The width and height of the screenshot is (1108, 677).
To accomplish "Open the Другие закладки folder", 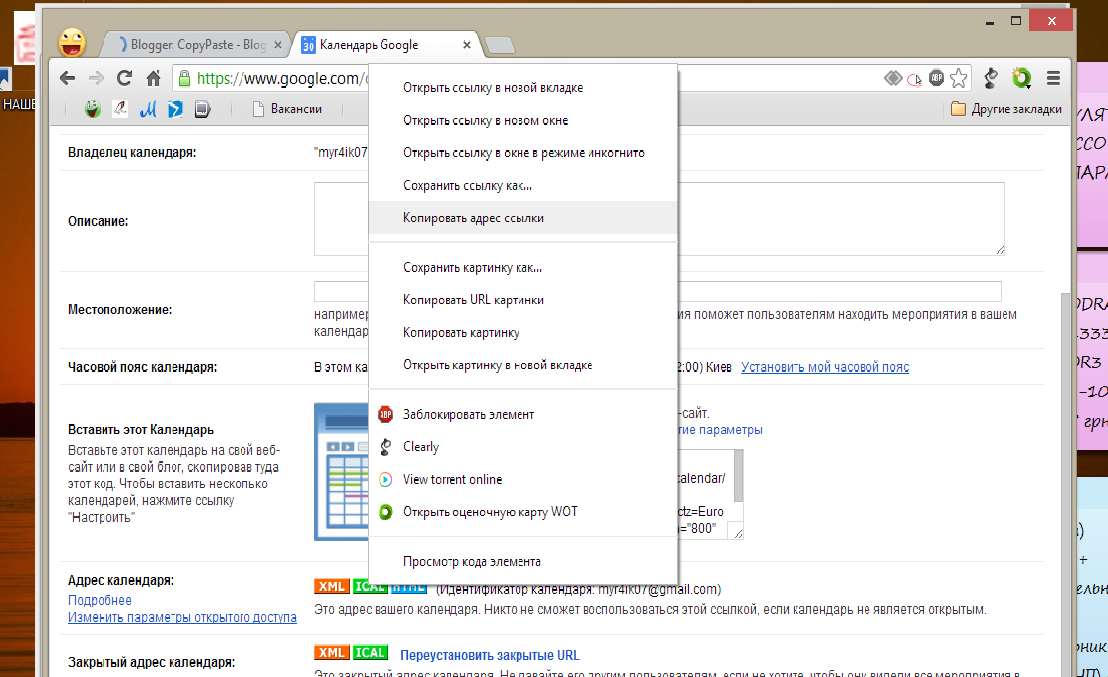I will 1006,109.
